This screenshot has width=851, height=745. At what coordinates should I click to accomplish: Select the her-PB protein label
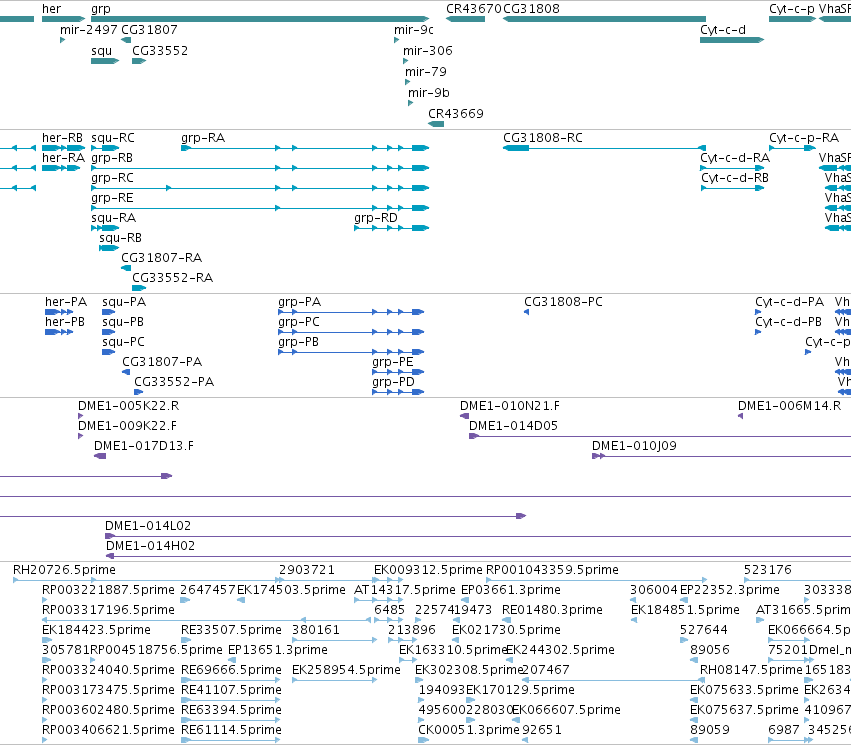65,322
